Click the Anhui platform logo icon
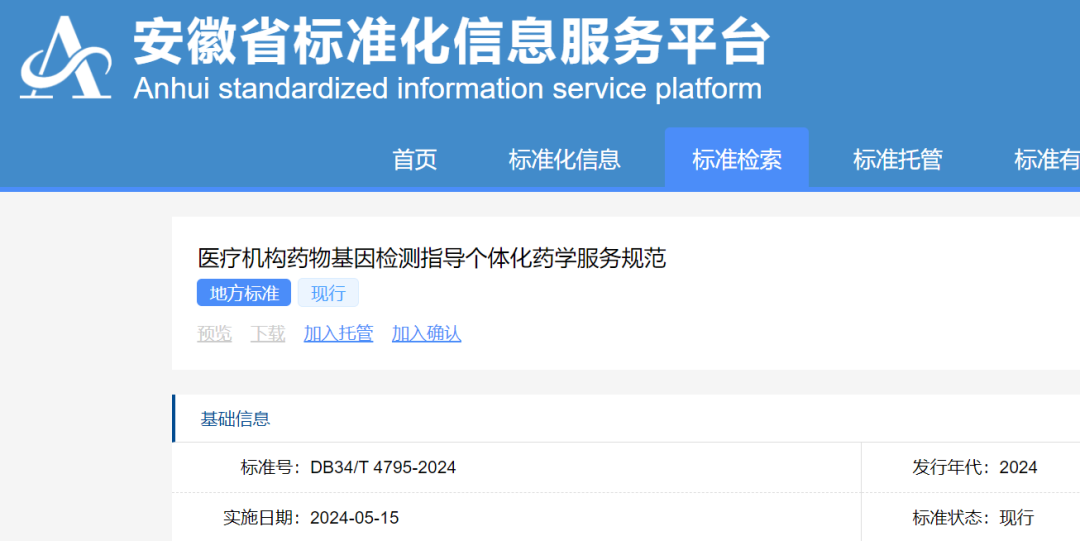The width and height of the screenshot is (1080, 541). tap(66, 58)
